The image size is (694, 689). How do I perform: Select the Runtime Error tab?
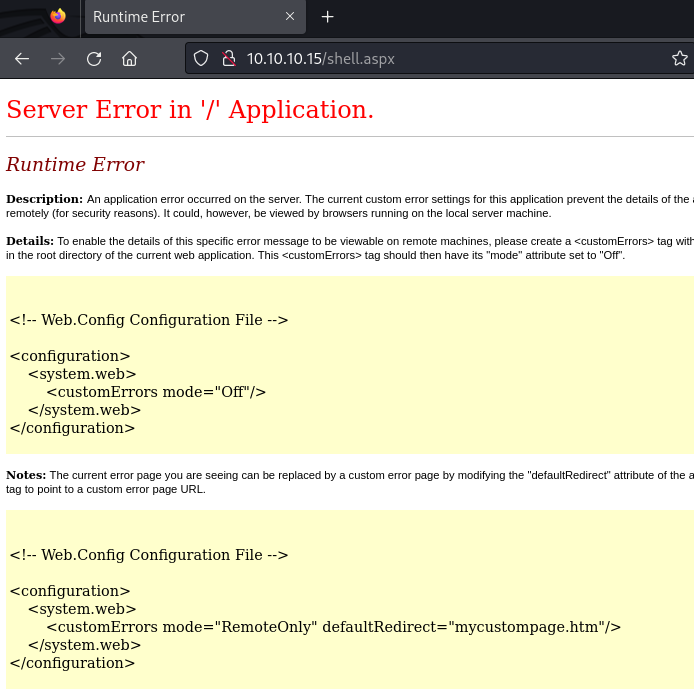coord(195,17)
